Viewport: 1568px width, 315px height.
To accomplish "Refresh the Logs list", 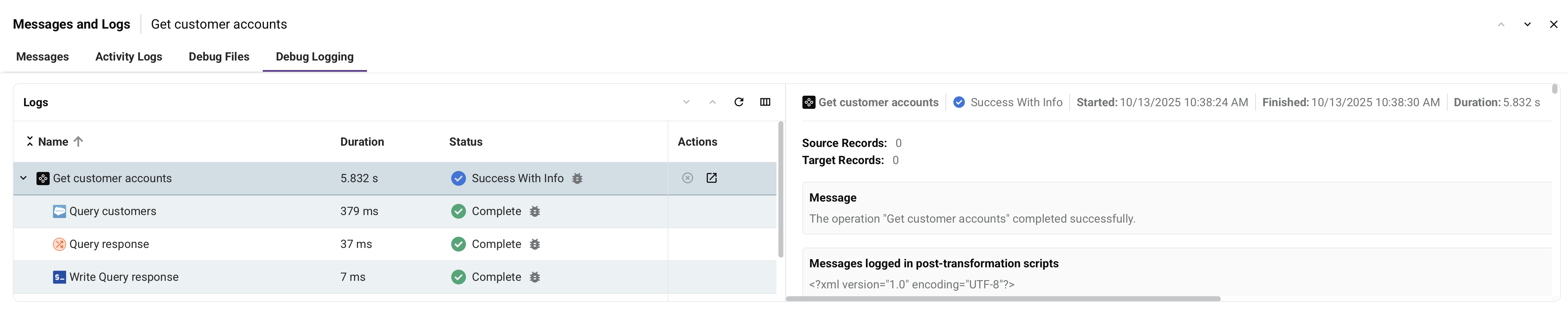I will click(738, 102).
